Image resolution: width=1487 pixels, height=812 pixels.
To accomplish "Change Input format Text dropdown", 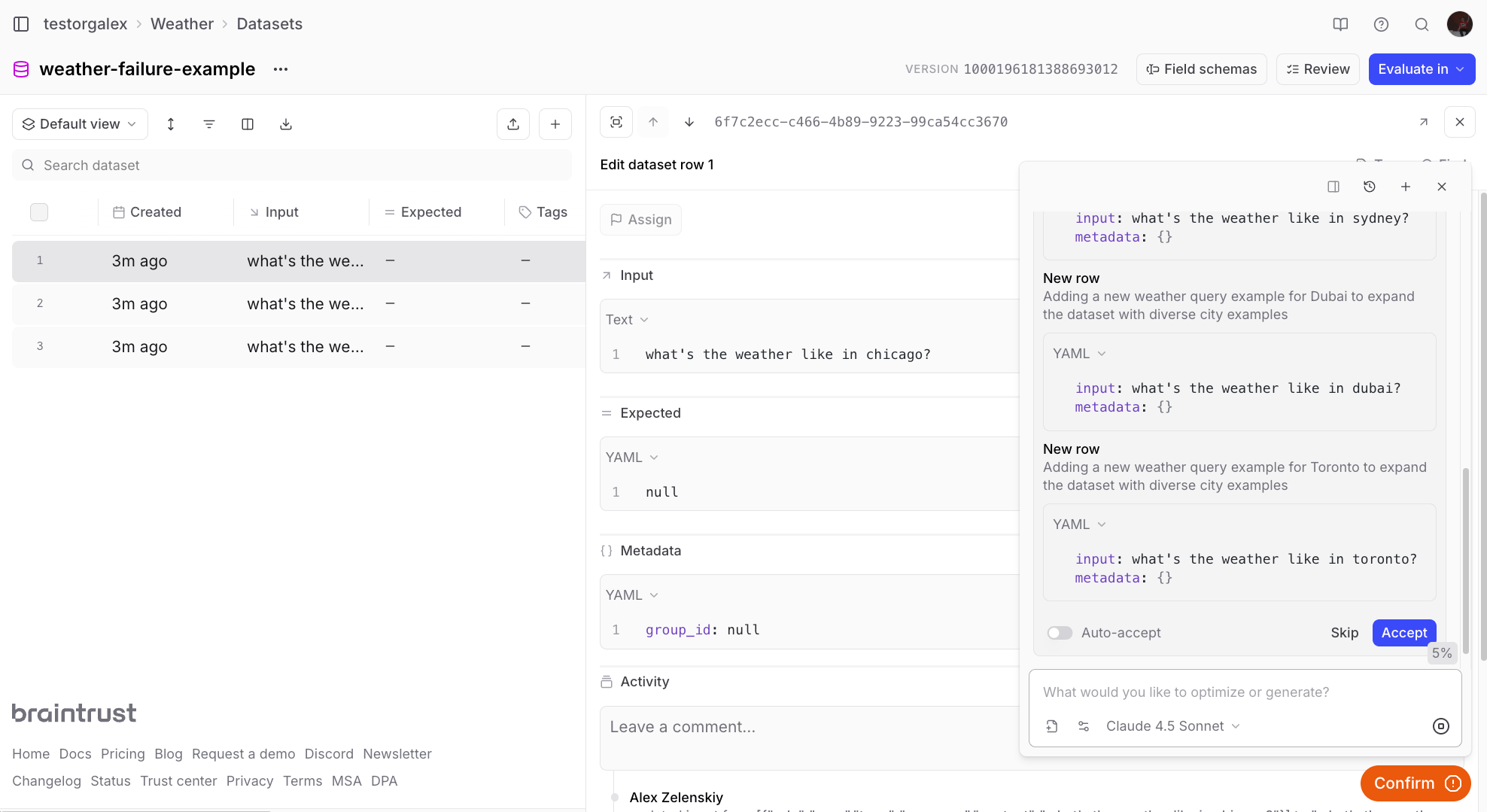I will pyautogui.click(x=627, y=320).
